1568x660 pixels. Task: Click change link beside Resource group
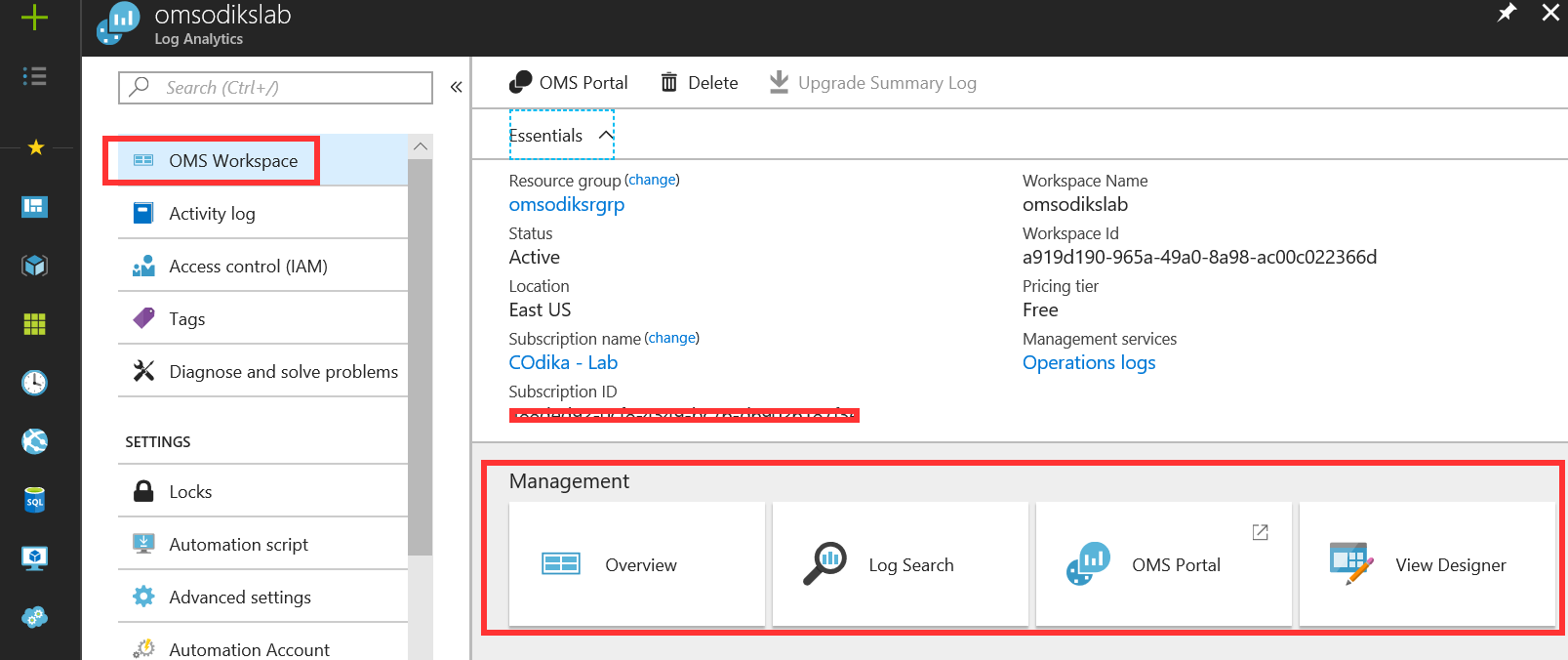click(653, 180)
